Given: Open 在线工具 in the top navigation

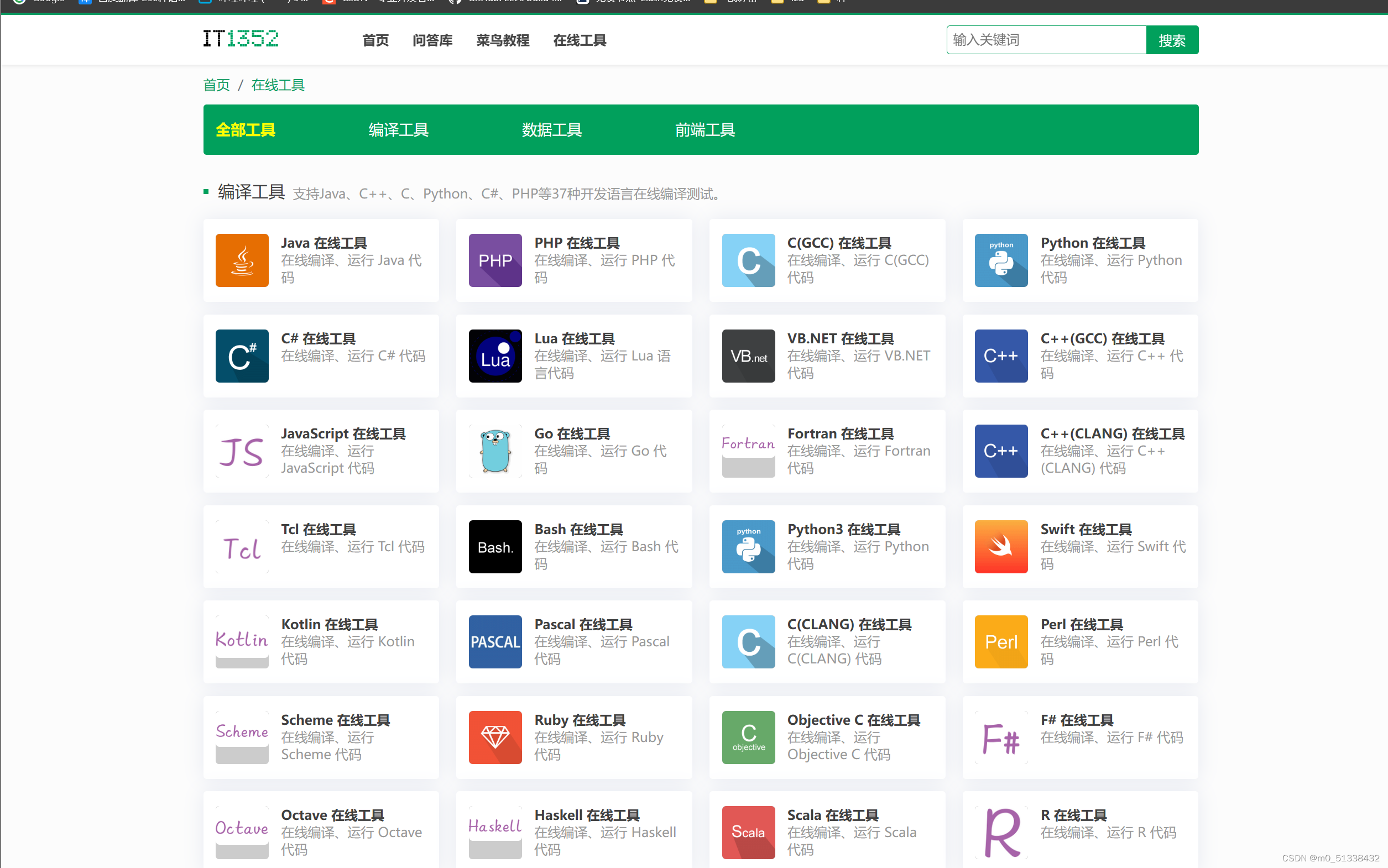Looking at the screenshot, I should [579, 40].
